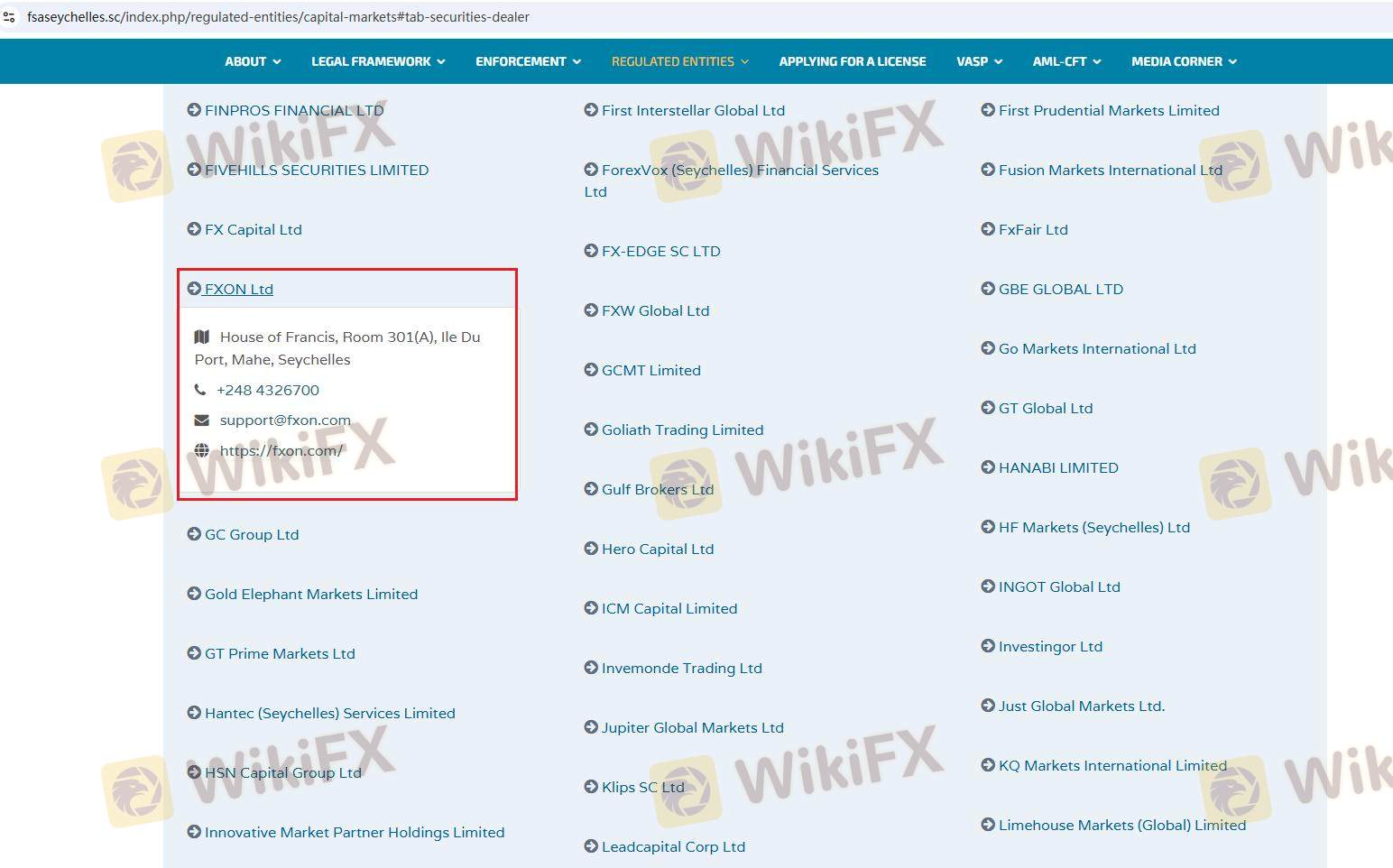
Task: Open Hantec (Seychelles) Services Limited entry
Action: coord(321,713)
